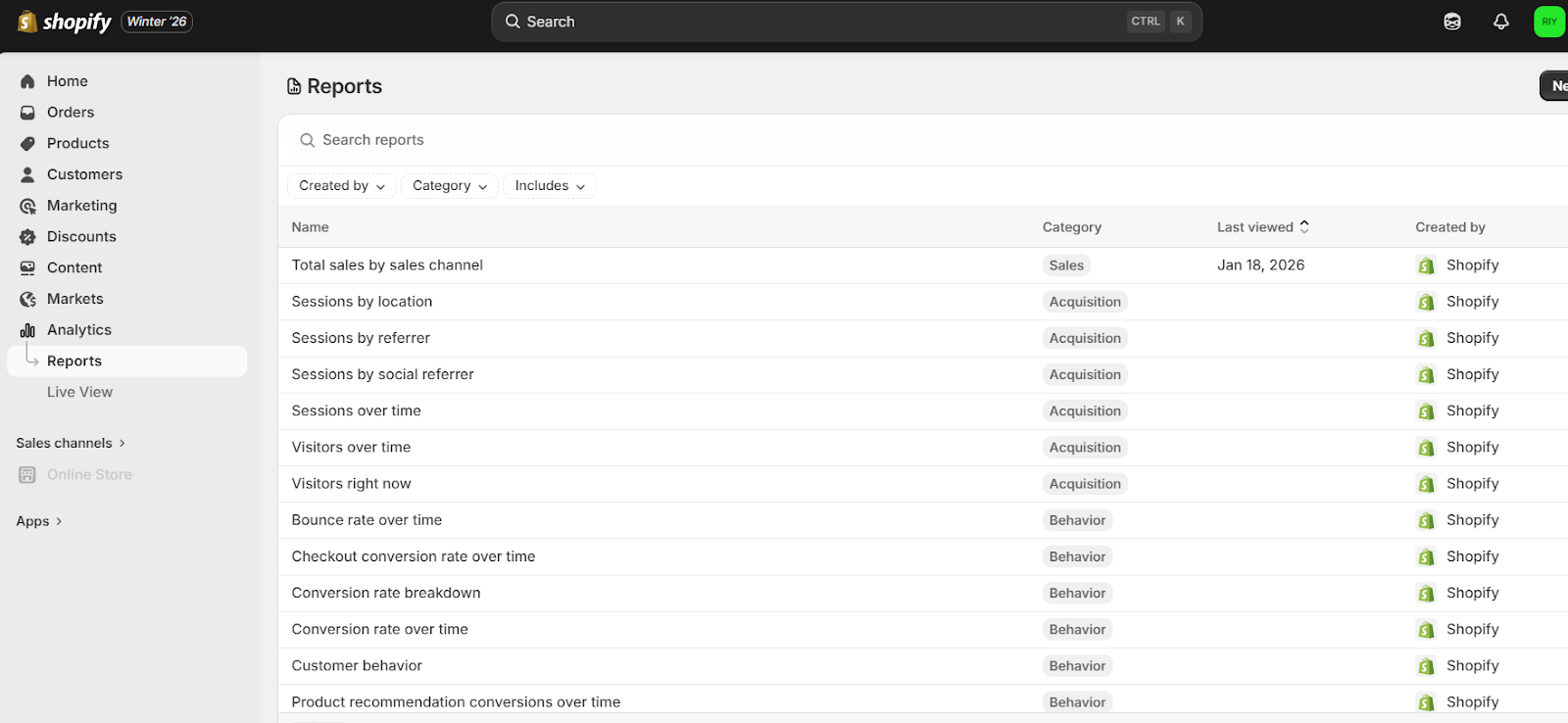Sort by the Last viewed column

point(1262,227)
